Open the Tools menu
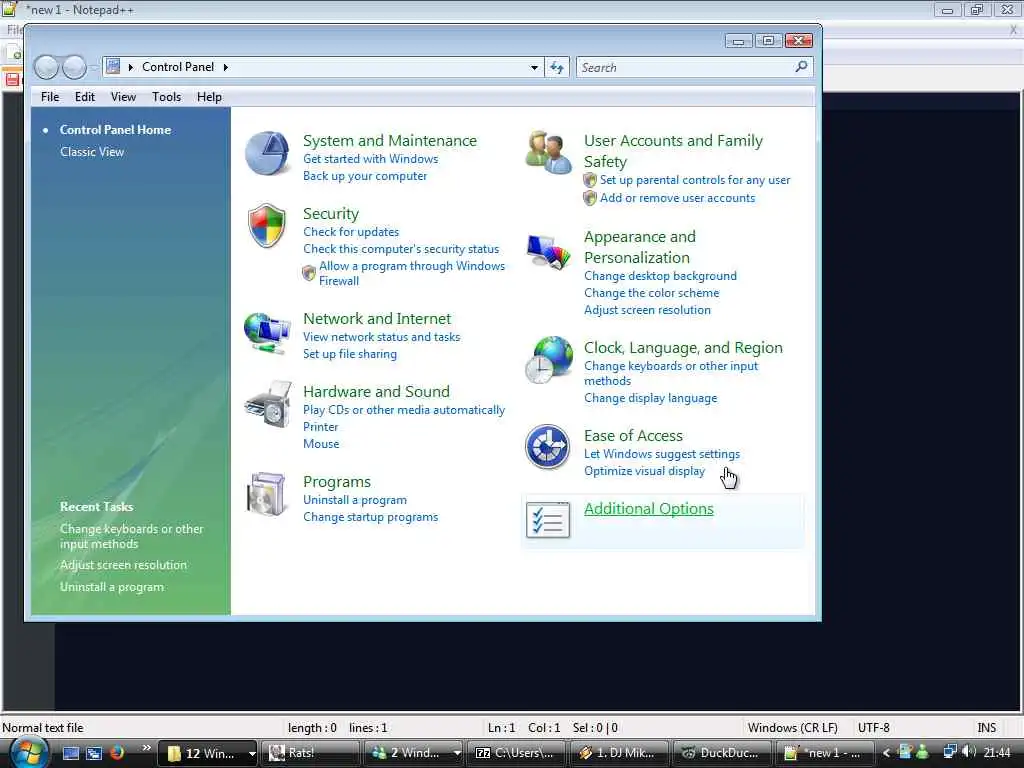The height and width of the screenshot is (768, 1024). click(x=166, y=97)
